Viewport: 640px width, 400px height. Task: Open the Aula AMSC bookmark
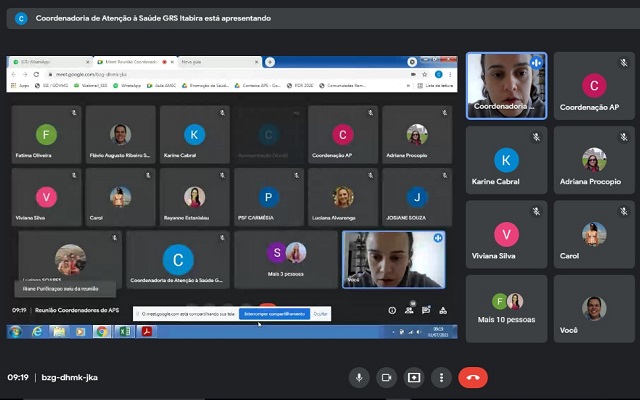pos(162,86)
